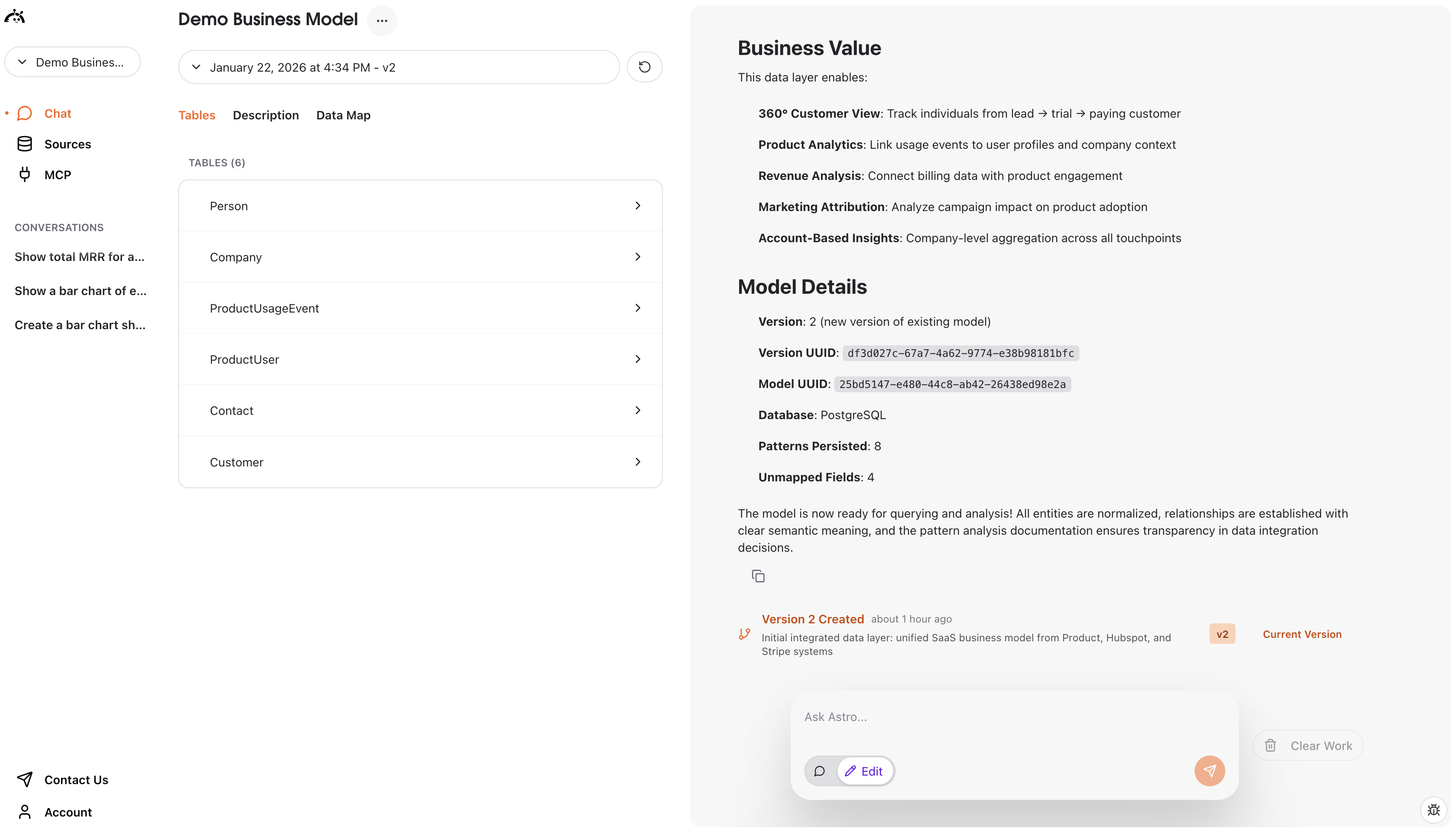Expand the ProductUsageEvent table row
This screenshot has height=834, width=1456.
pyautogui.click(x=420, y=308)
